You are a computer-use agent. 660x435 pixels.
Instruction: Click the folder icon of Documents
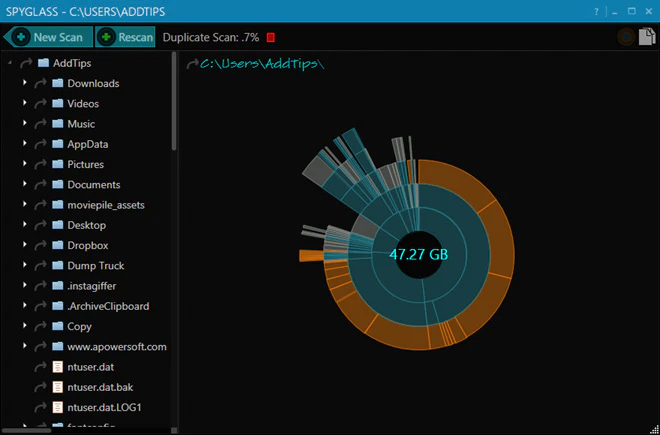(58, 184)
